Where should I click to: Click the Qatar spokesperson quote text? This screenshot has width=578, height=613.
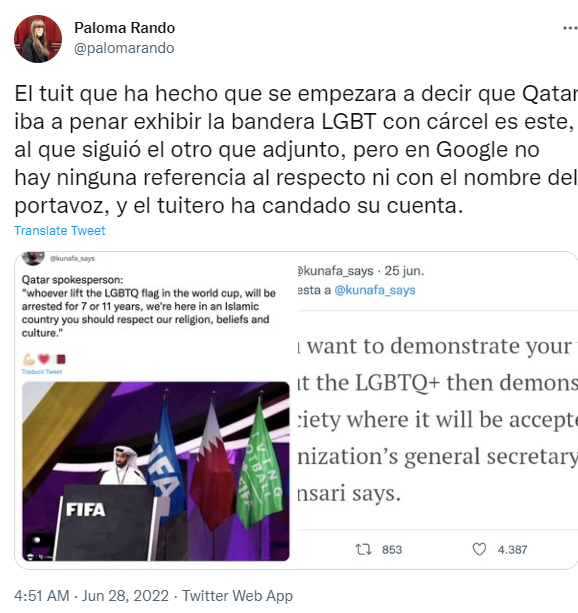pyautogui.click(x=149, y=306)
